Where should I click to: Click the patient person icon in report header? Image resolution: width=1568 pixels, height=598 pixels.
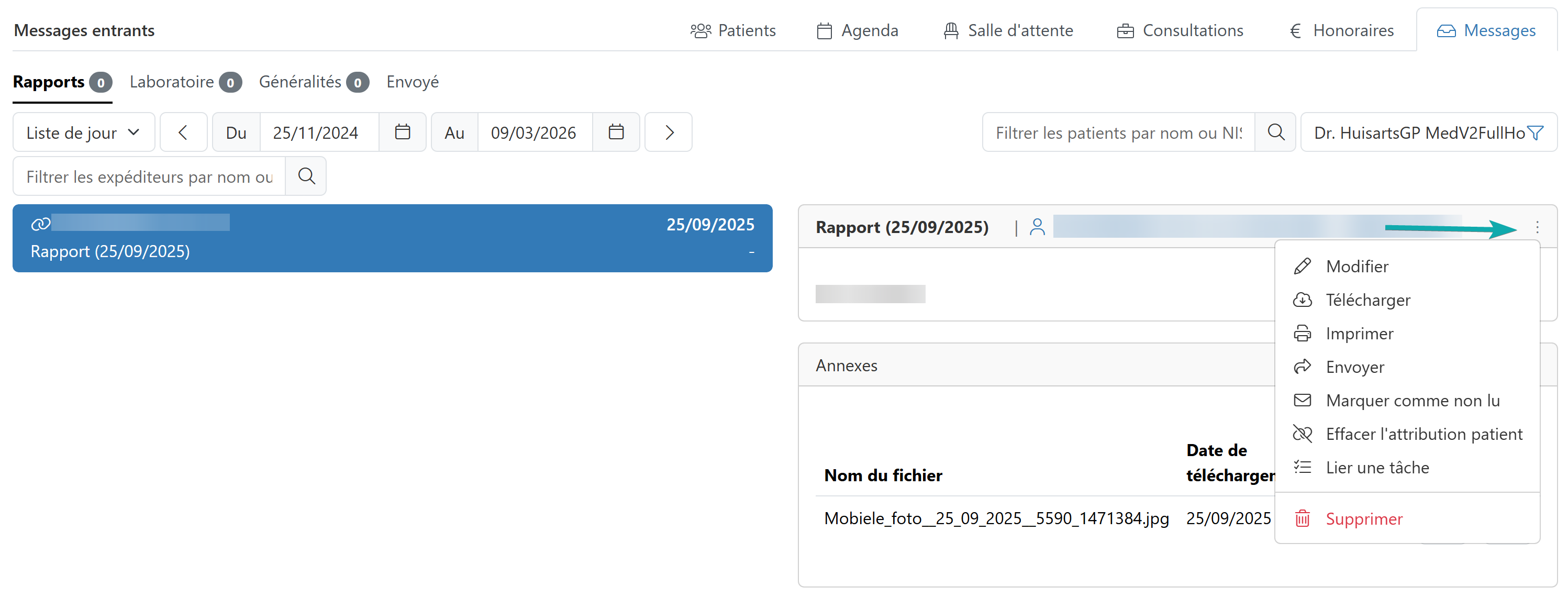[1037, 227]
